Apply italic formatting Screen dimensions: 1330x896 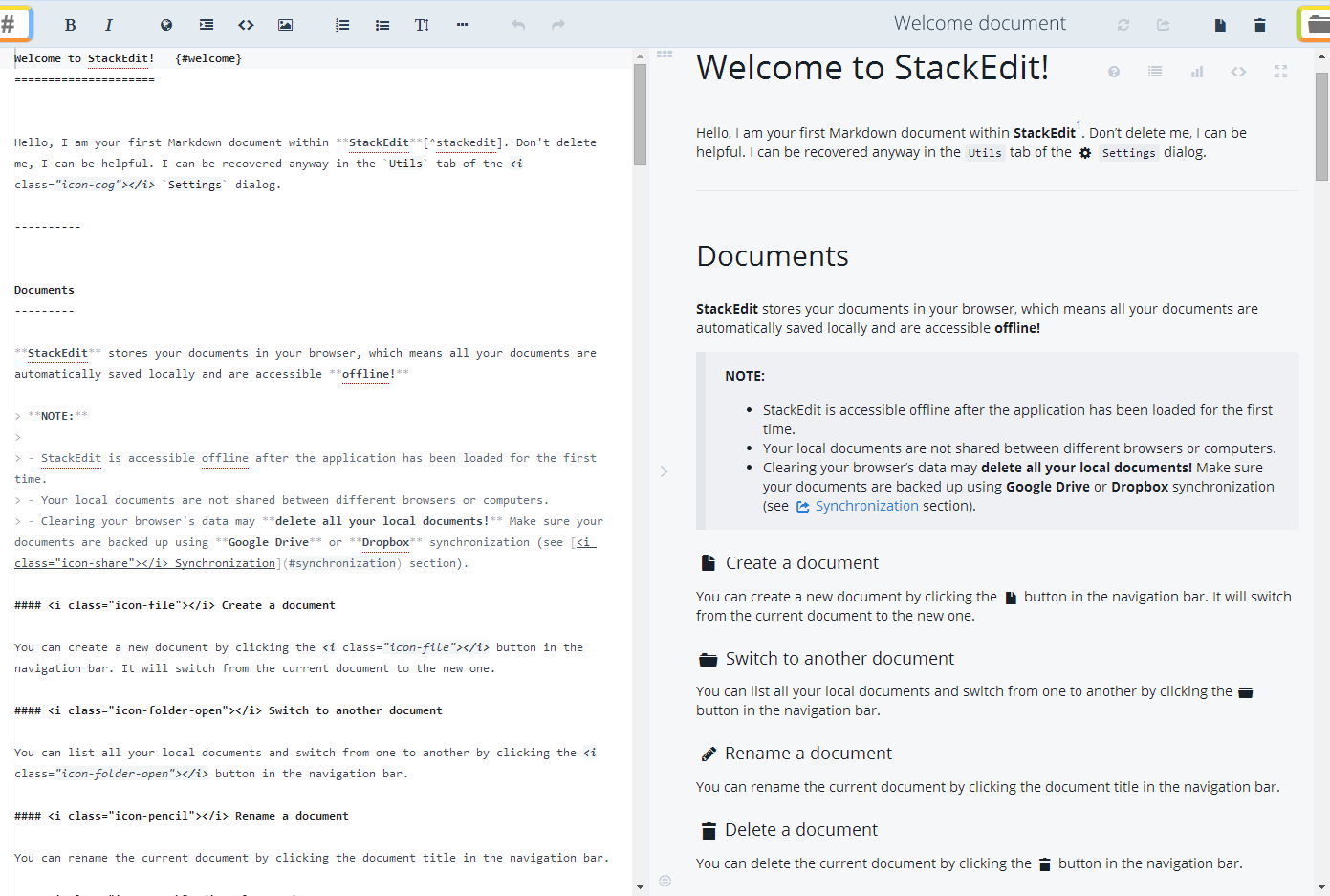(108, 25)
